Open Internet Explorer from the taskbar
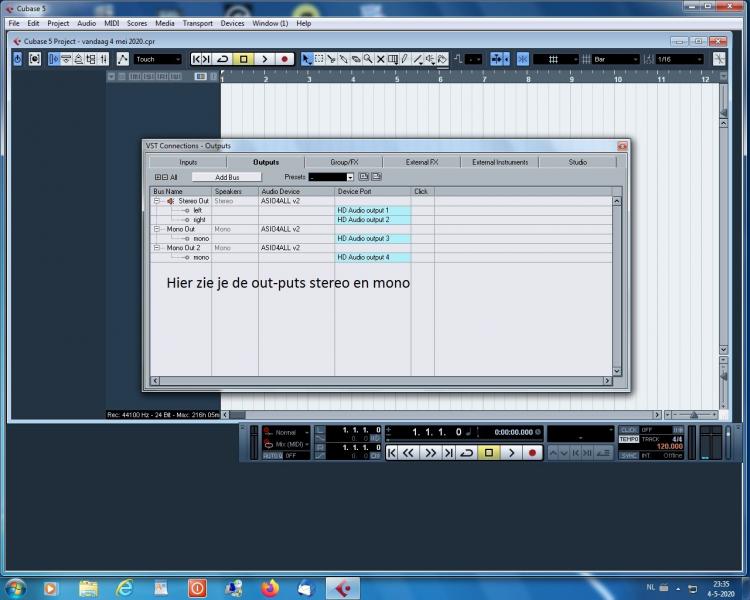Viewport: 750px width, 600px height. [124, 588]
